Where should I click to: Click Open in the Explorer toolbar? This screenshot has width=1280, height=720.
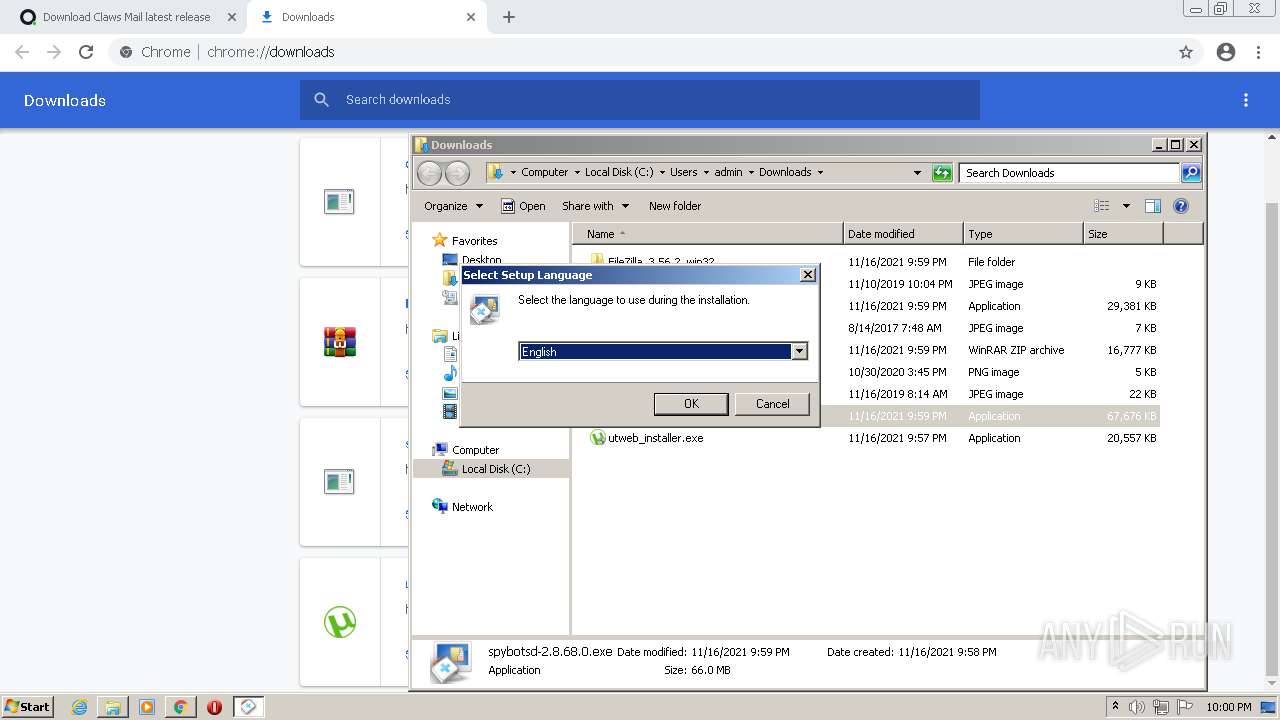[x=523, y=206]
